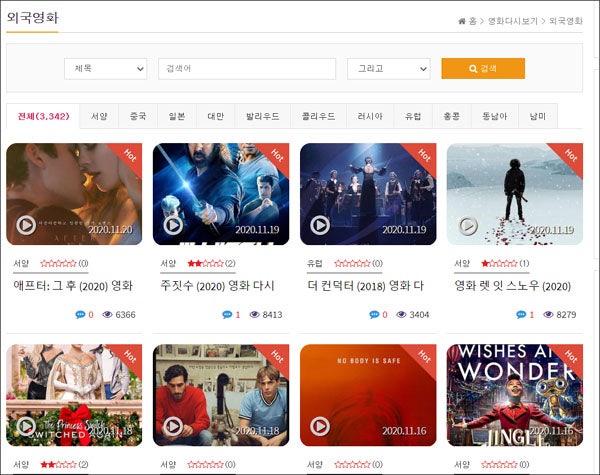This screenshot has width=600, height=475.
Task: Select the 홍콩 tab
Action: (x=452, y=116)
